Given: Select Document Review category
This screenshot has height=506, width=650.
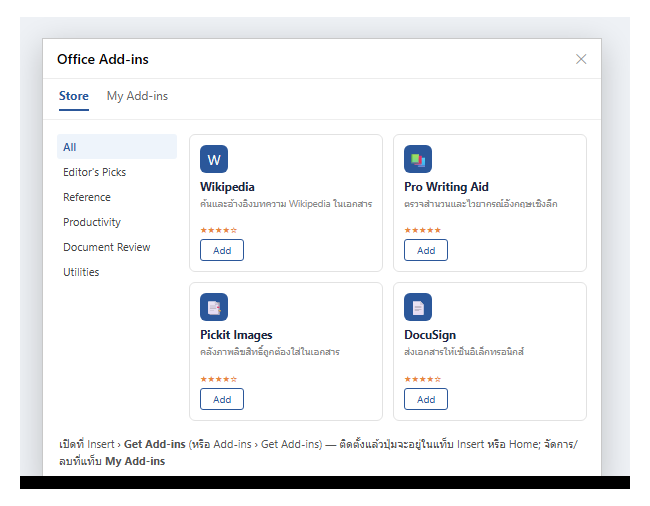Looking at the screenshot, I should coord(117,247).
